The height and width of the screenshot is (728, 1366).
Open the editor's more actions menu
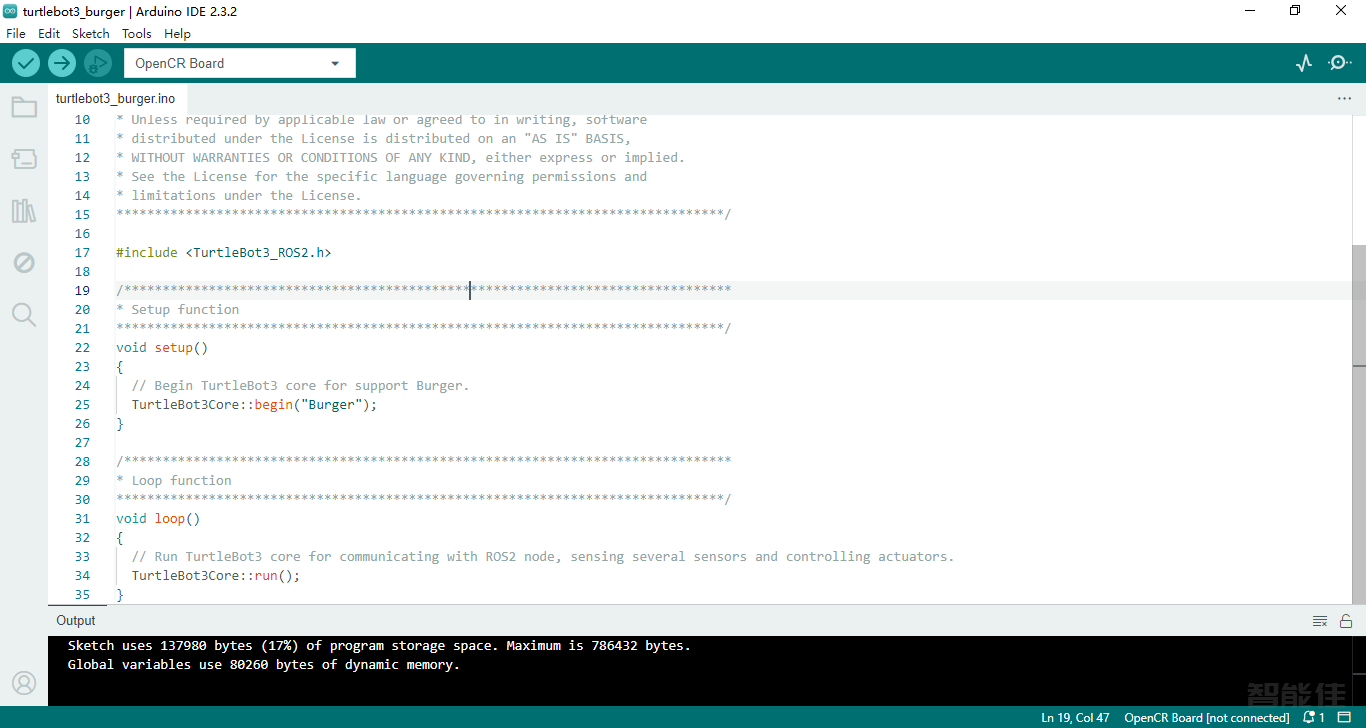pos(1344,98)
